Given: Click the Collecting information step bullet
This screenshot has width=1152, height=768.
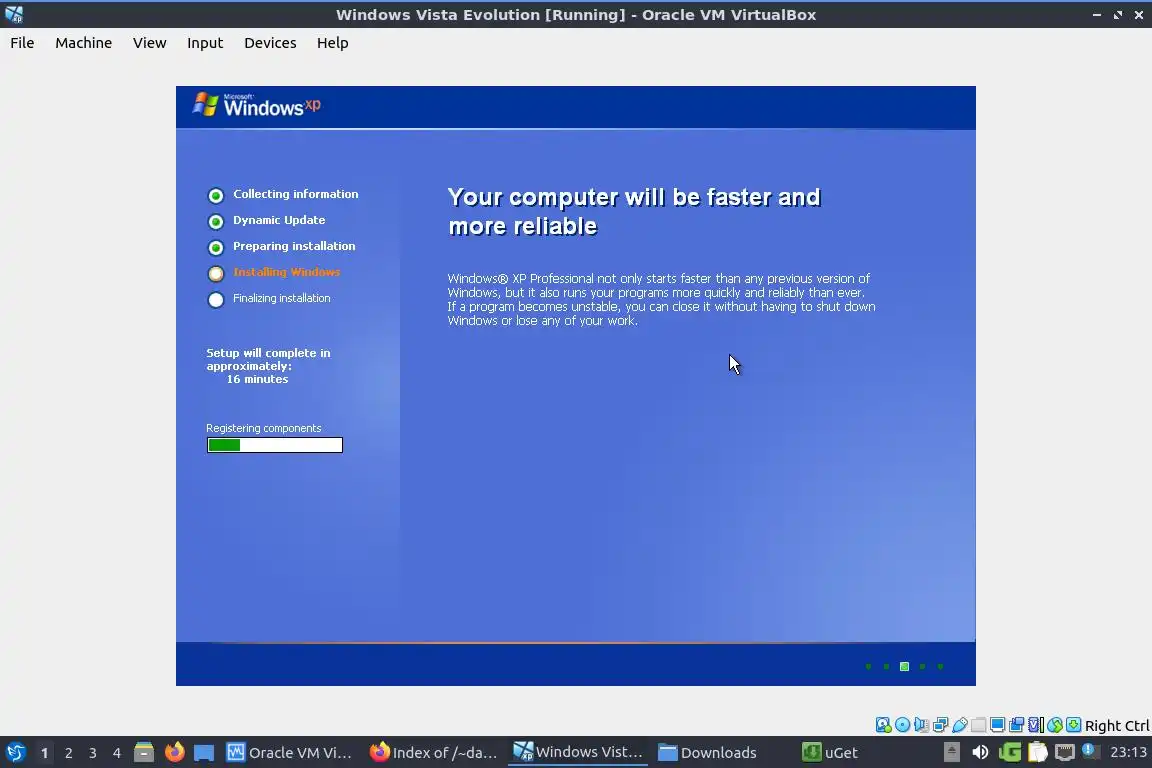Looking at the screenshot, I should coord(215,195).
